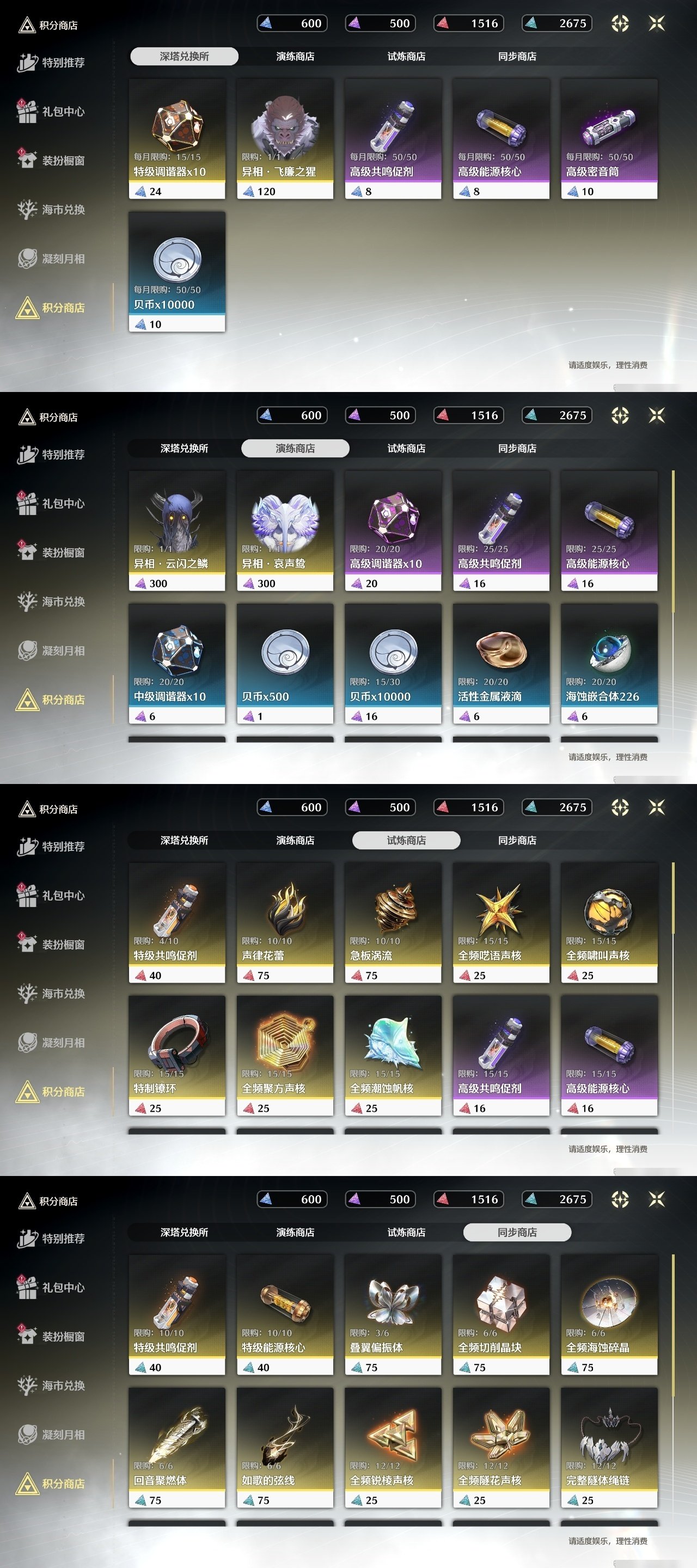
Task: Select the 特级能源核心 item costing 40
Action: [x=285, y=1315]
